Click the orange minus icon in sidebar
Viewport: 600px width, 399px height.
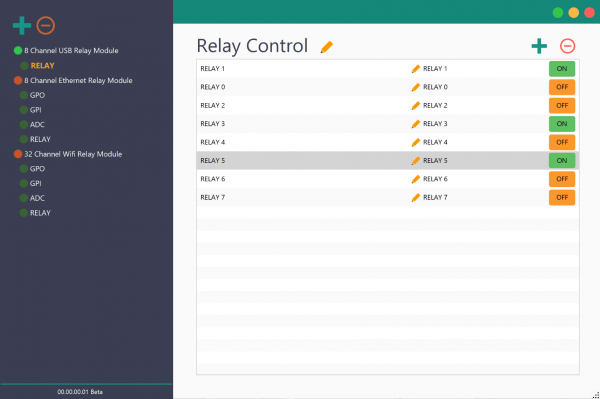[46, 26]
